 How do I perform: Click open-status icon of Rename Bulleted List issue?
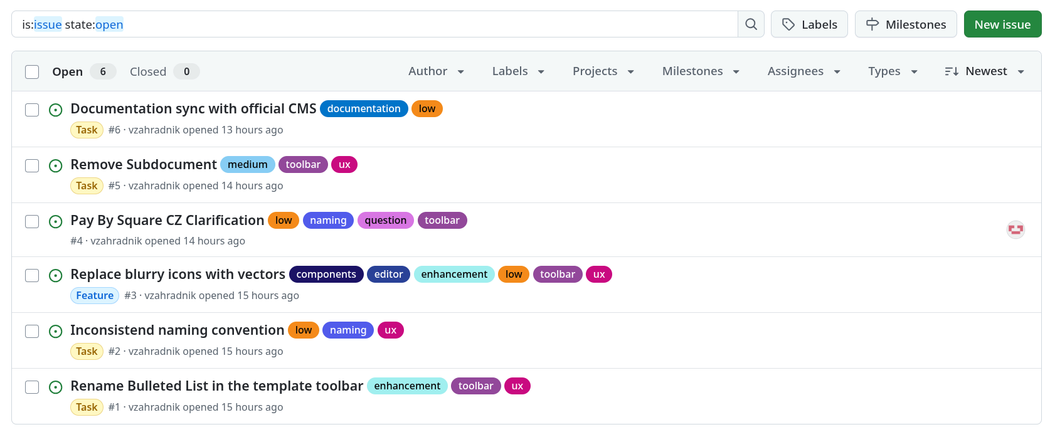pyautogui.click(x=56, y=387)
